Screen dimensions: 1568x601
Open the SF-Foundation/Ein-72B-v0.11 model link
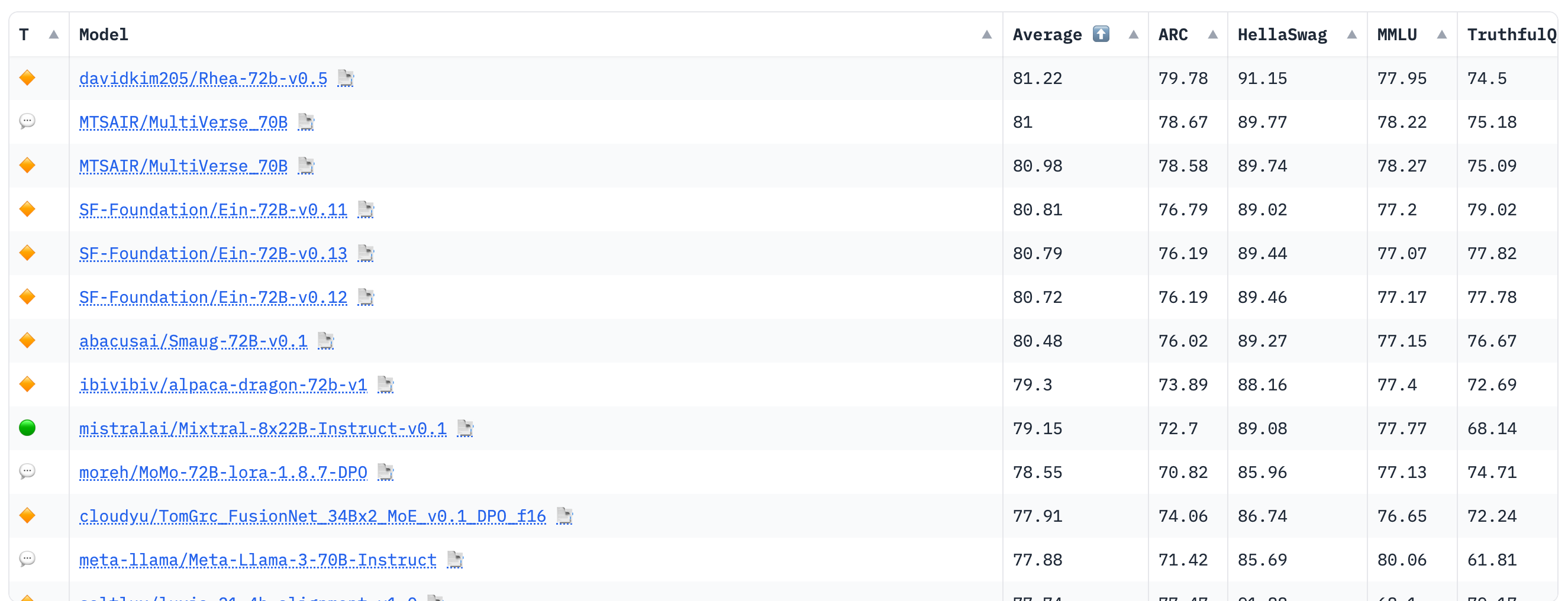(213, 210)
